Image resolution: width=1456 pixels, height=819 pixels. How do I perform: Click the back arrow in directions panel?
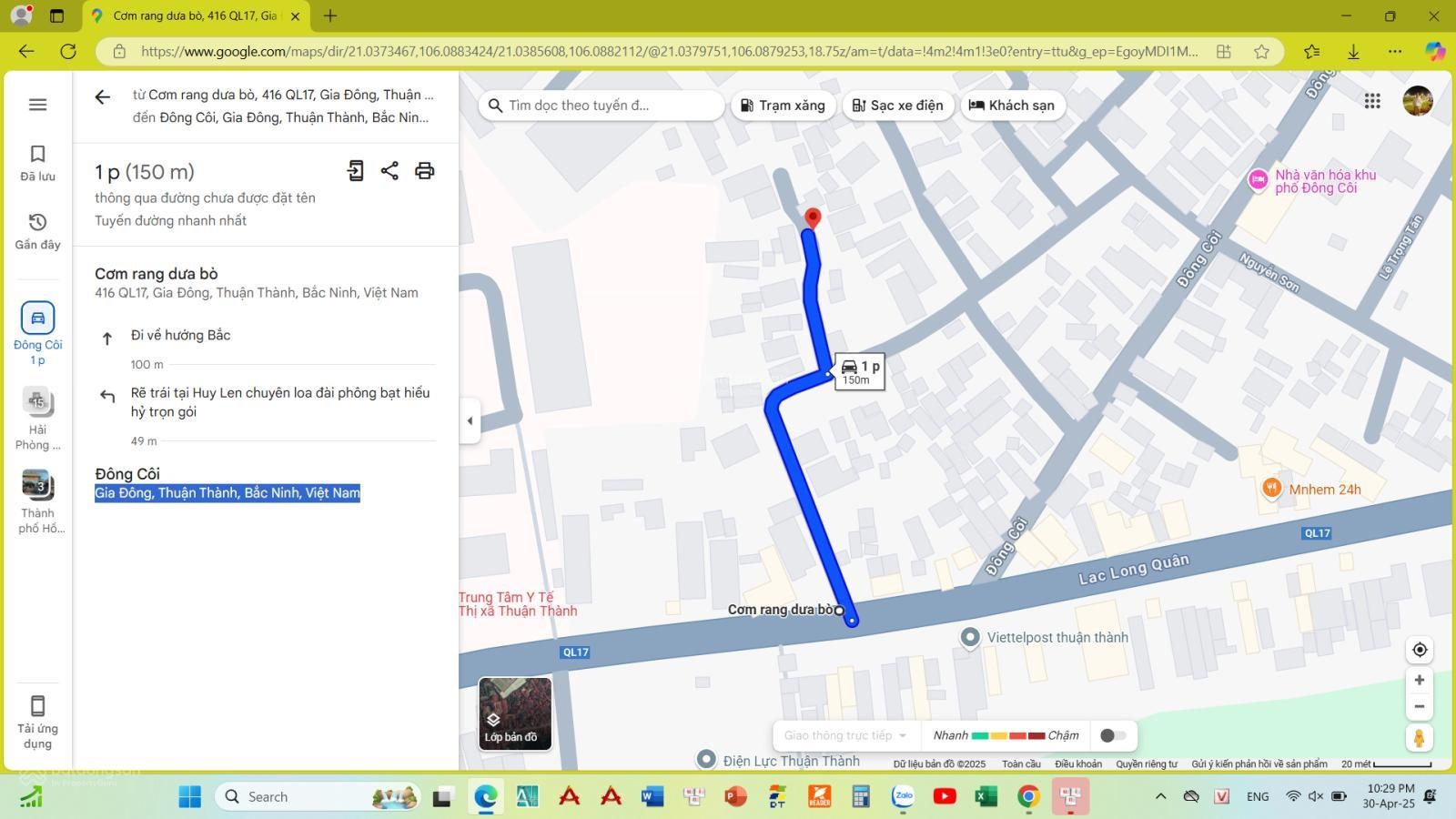[x=103, y=97]
